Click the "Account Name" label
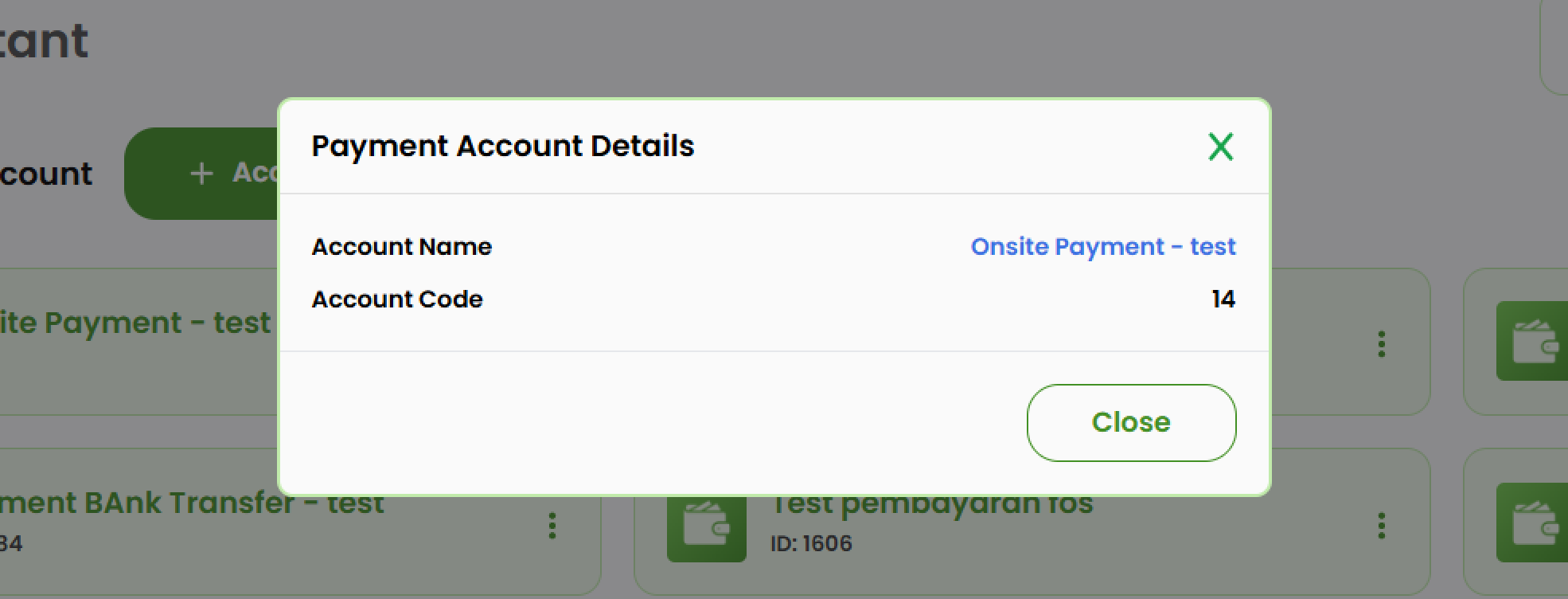1568x599 pixels. click(401, 247)
